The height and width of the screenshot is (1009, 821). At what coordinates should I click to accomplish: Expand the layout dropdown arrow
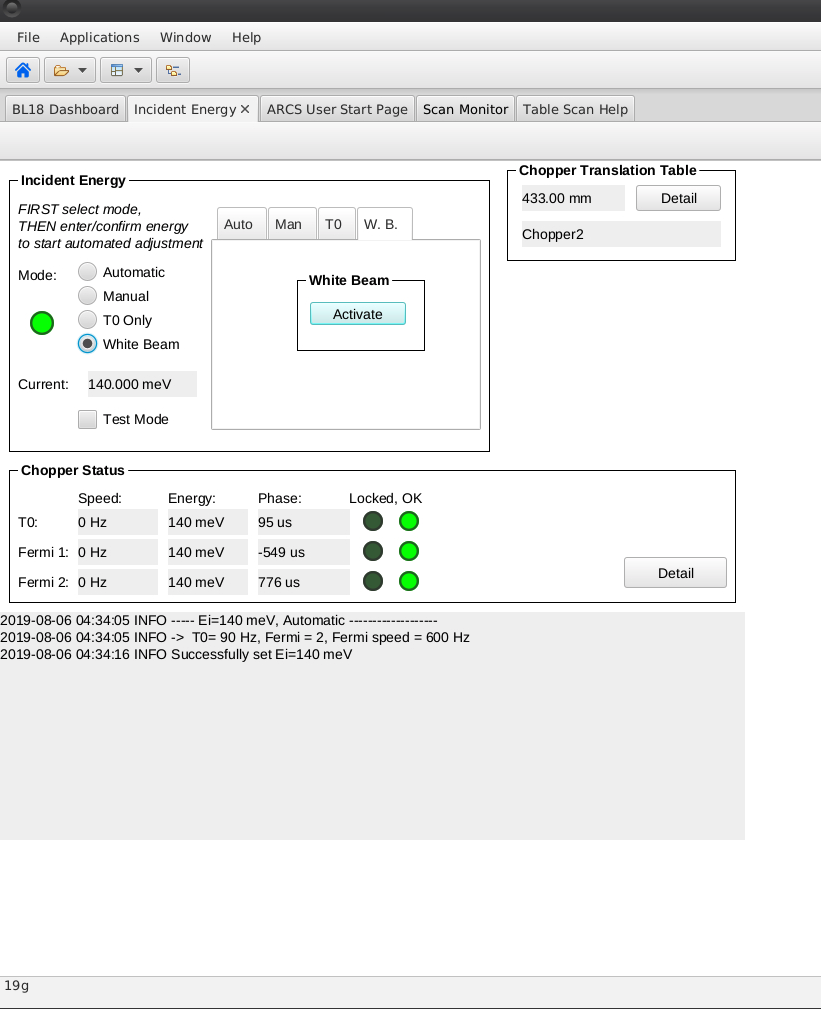coord(138,70)
